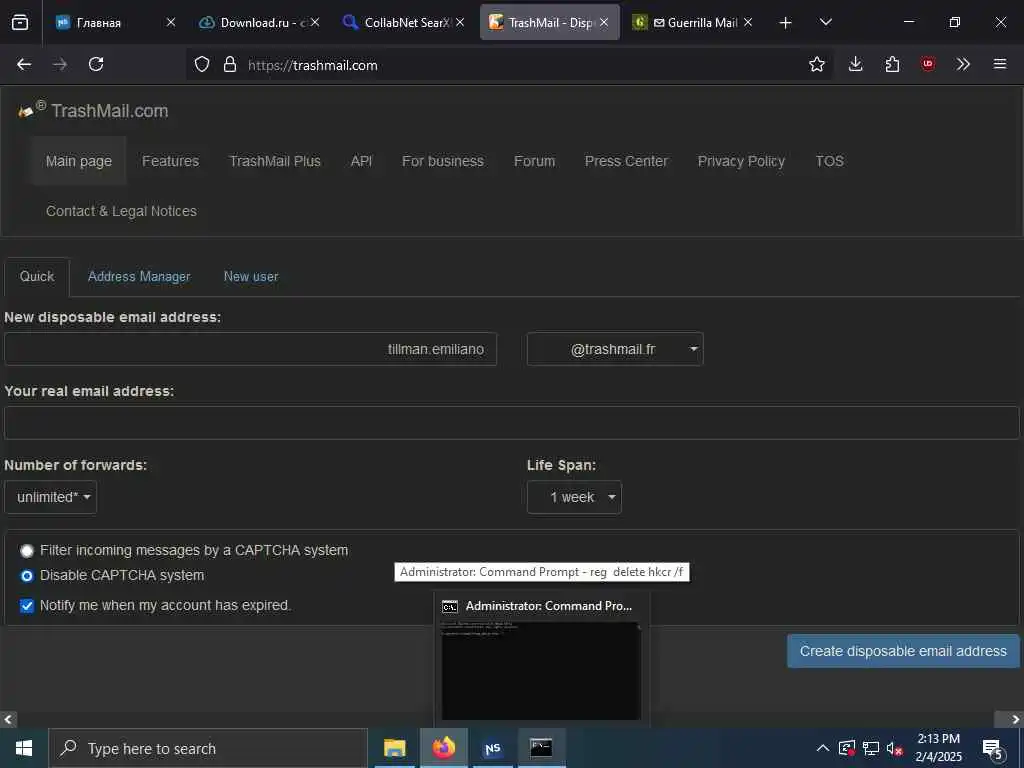Open the Windows Start menu
1024x768 pixels.
[24, 748]
